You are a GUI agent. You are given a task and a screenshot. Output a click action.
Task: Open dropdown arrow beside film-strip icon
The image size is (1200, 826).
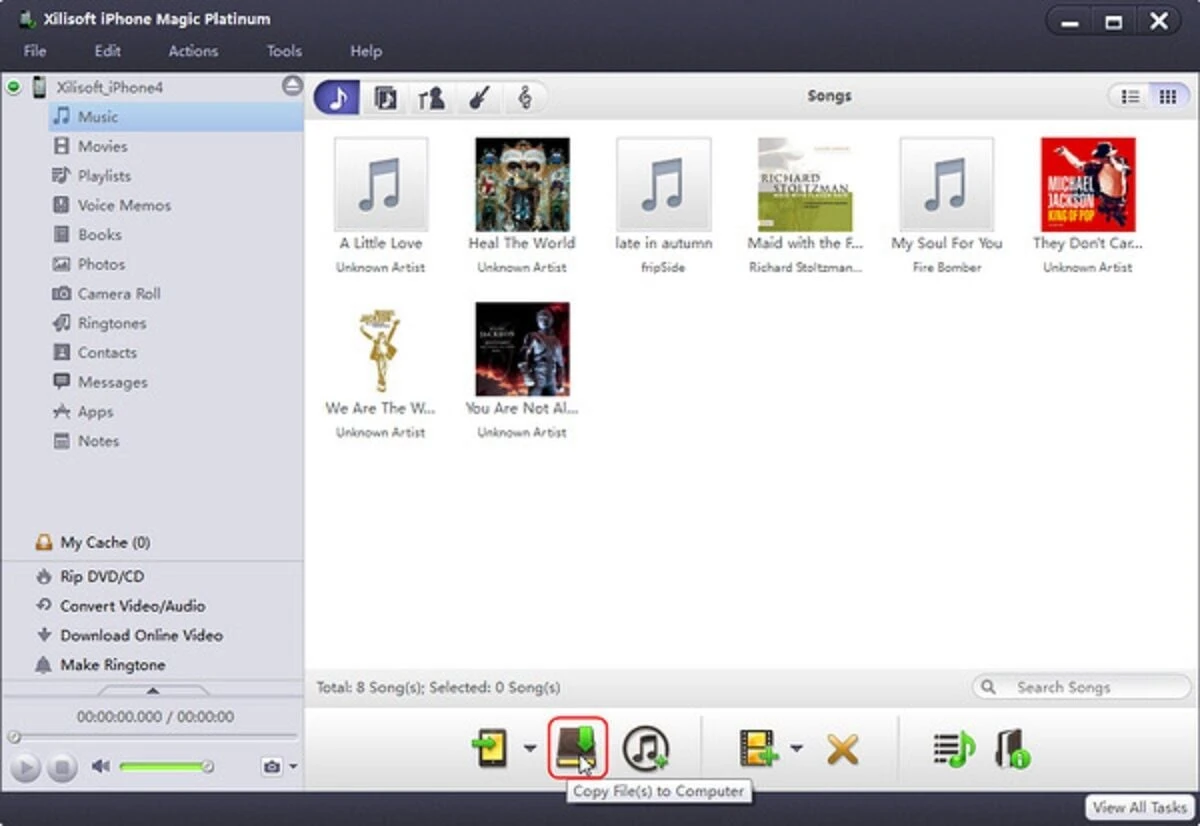tap(797, 749)
